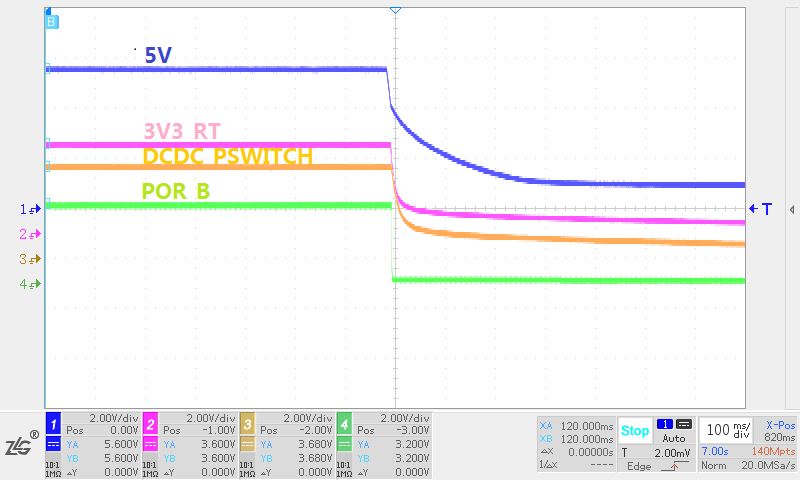Select the channel 2 number badge
Image resolution: width=800 pixels, height=480 pixels.
(151, 424)
